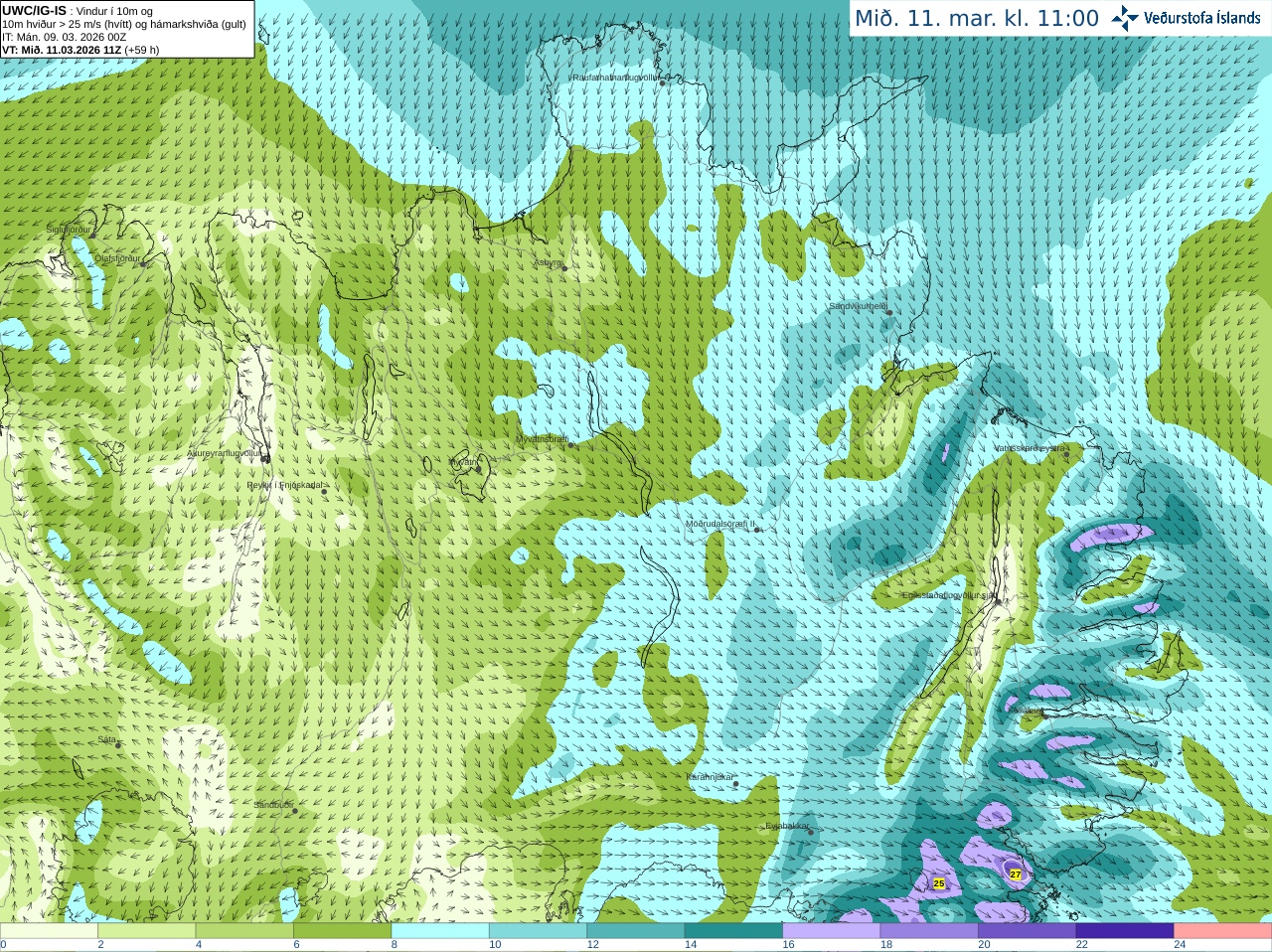Click the 10–12 m/s turquoise legend swatch
1272x952 pixels.
pos(538,931)
